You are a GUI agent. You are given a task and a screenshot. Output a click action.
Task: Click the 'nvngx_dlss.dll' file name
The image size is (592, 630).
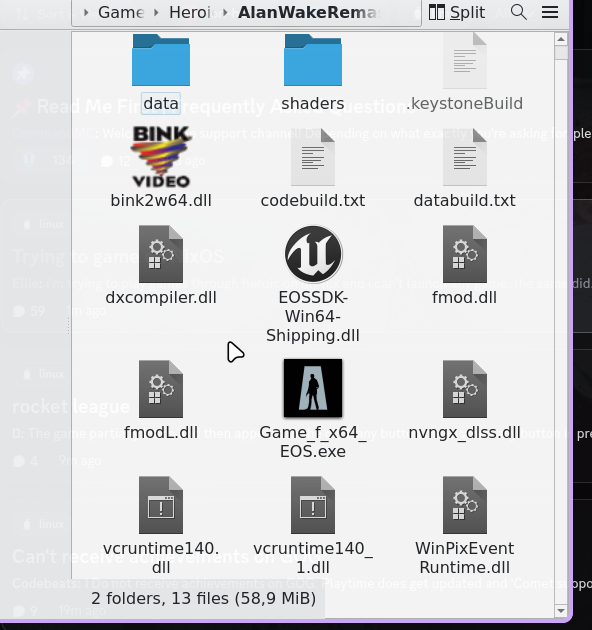(465, 433)
